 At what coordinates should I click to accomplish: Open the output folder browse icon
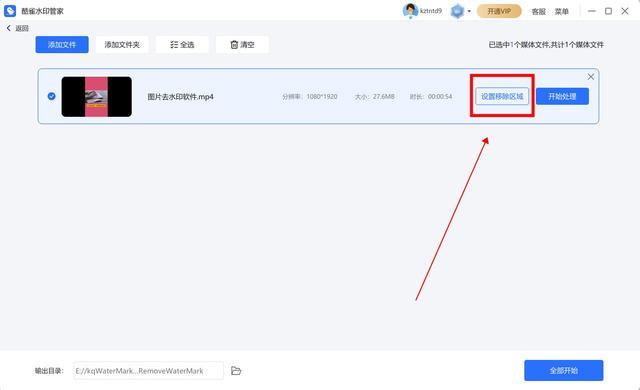tap(236, 370)
